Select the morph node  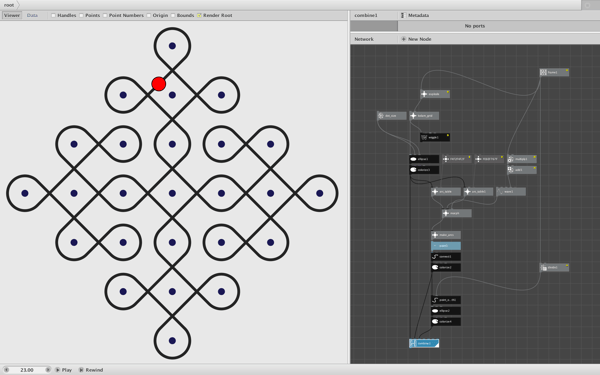pos(457,213)
